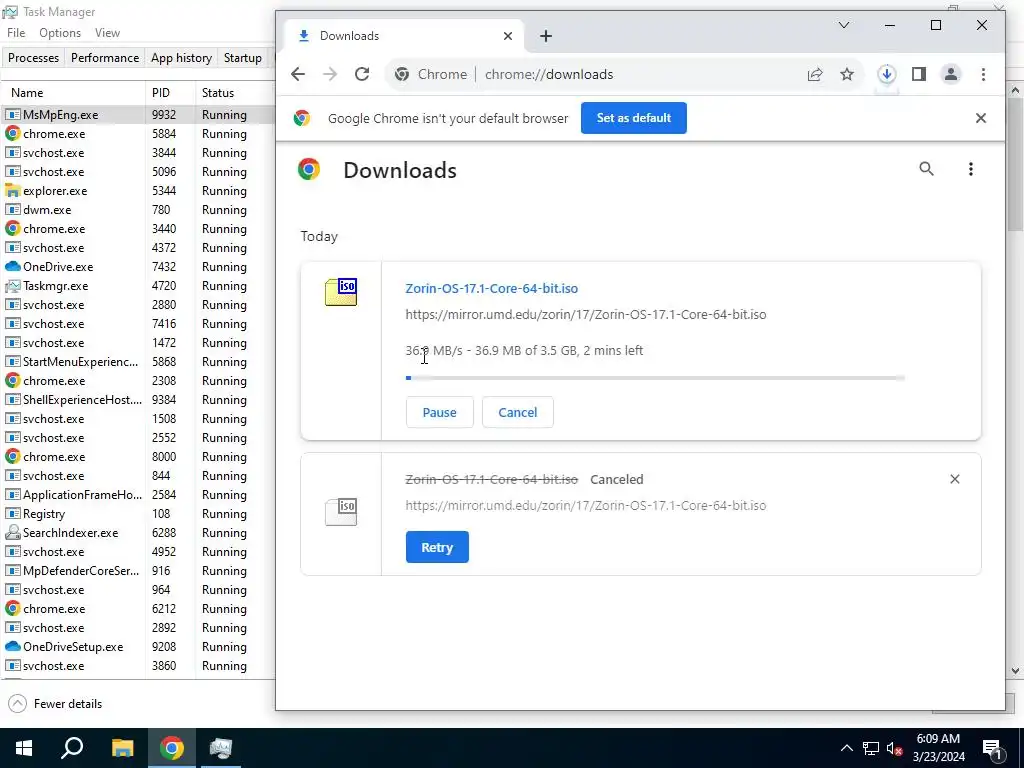Reload the Downloads page

click(362, 74)
